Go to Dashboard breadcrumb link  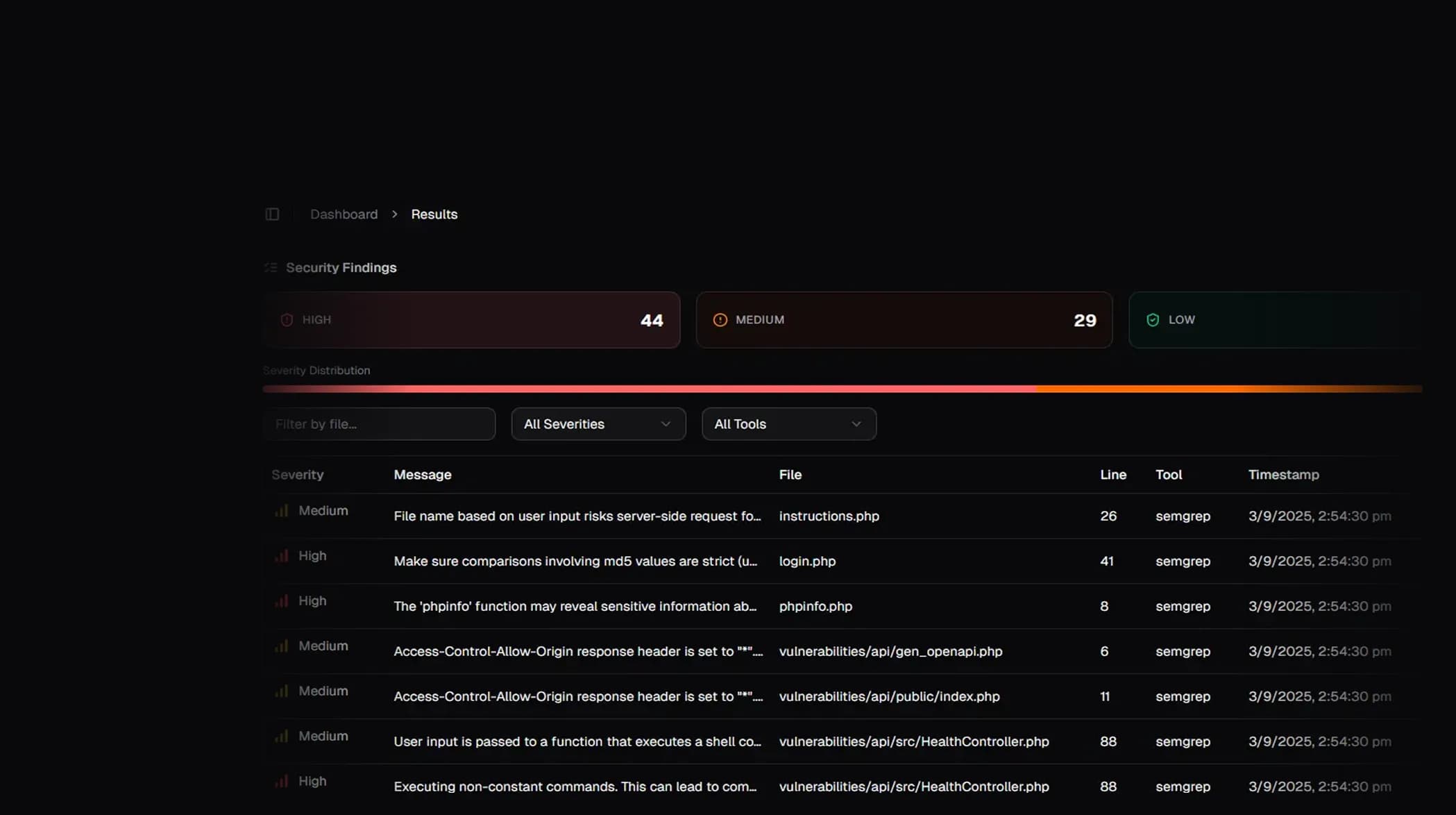tap(344, 215)
